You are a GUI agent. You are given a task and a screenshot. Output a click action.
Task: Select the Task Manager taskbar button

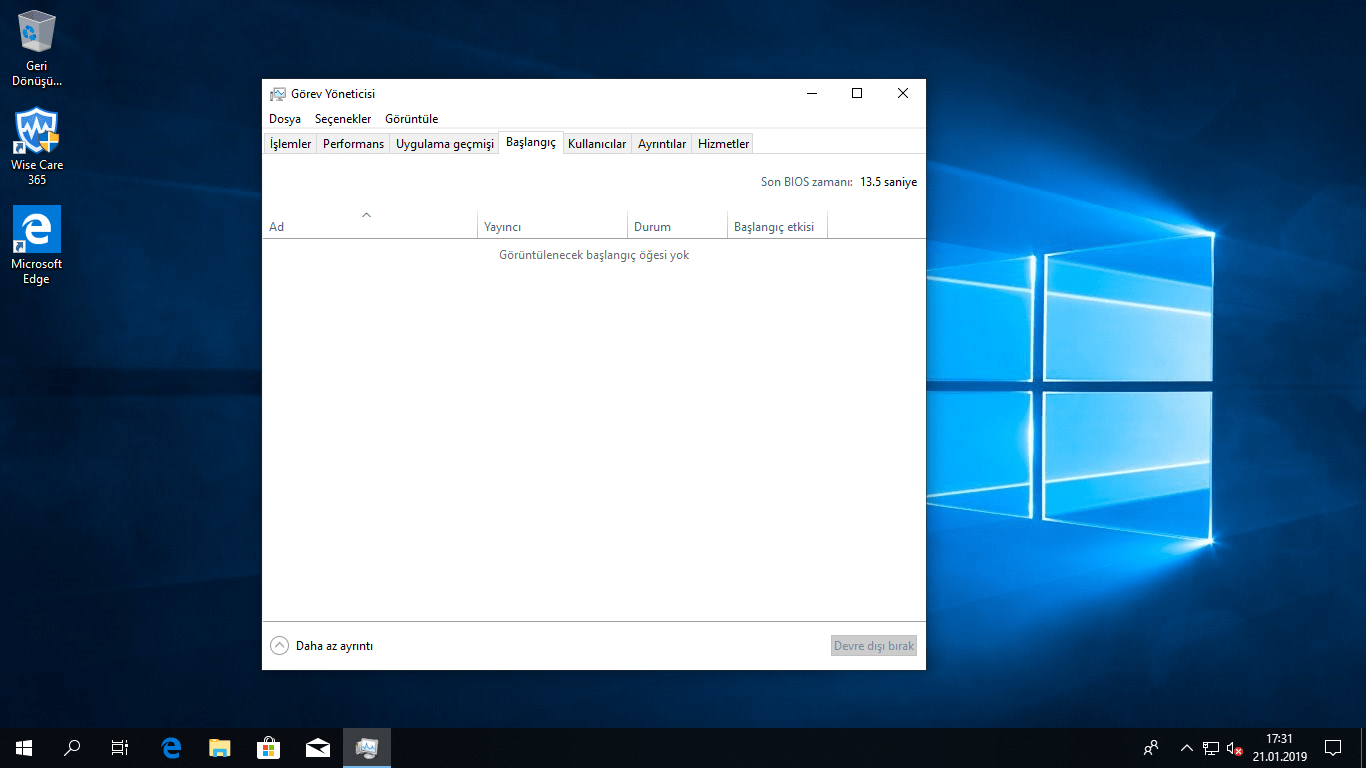pos(367,748)
